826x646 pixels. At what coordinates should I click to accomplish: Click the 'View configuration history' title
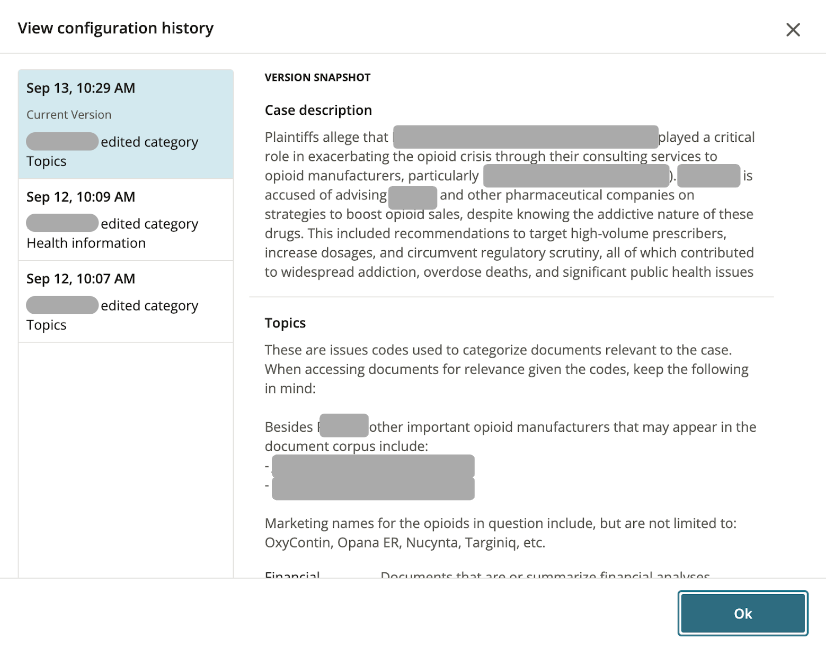(116, 28)
